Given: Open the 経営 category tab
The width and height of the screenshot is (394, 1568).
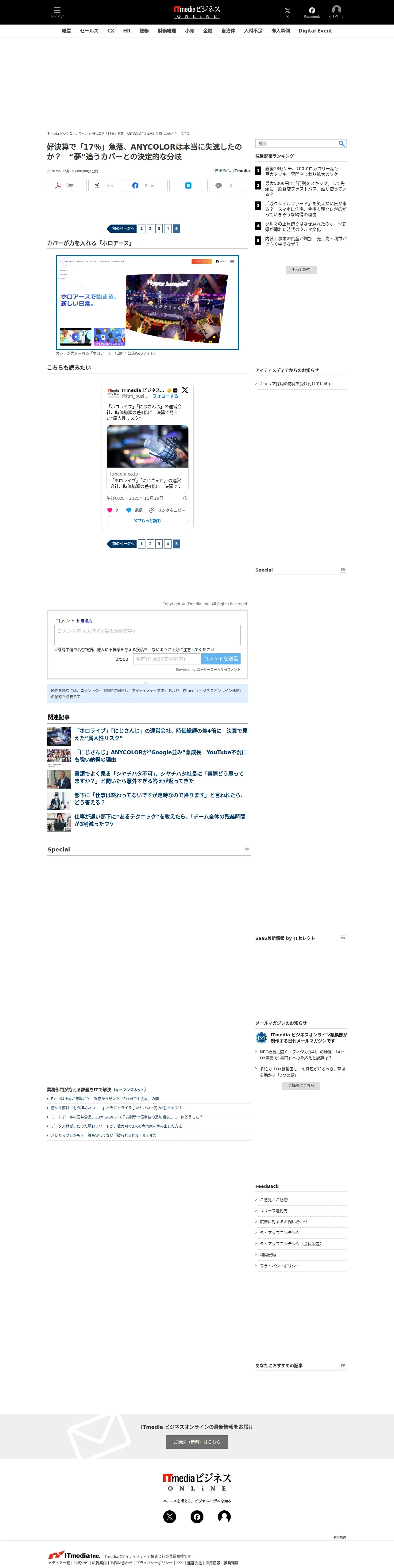Looking at the screenshot, I should 66,31.
